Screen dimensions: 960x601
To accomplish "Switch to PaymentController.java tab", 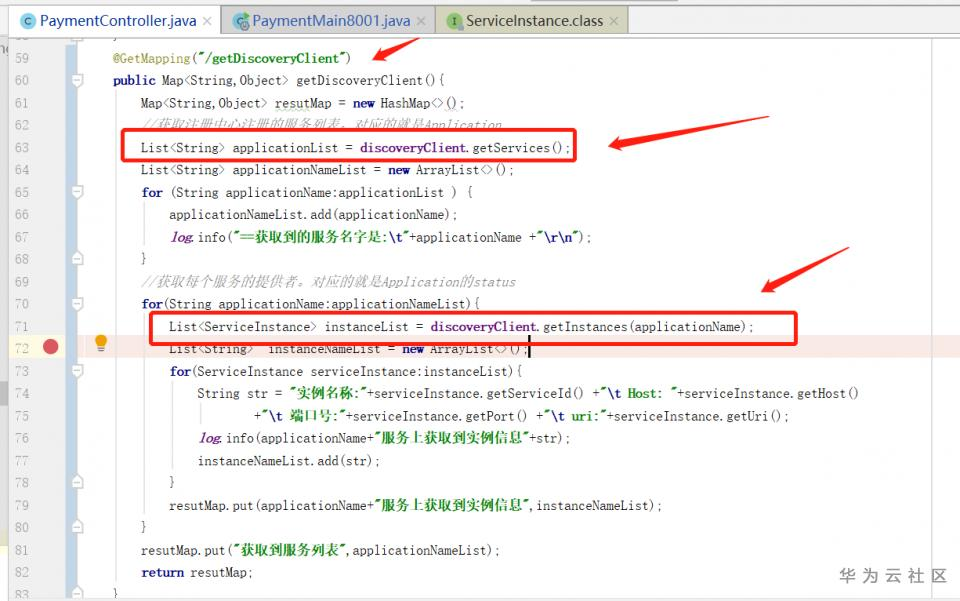I will pos(118,21).
